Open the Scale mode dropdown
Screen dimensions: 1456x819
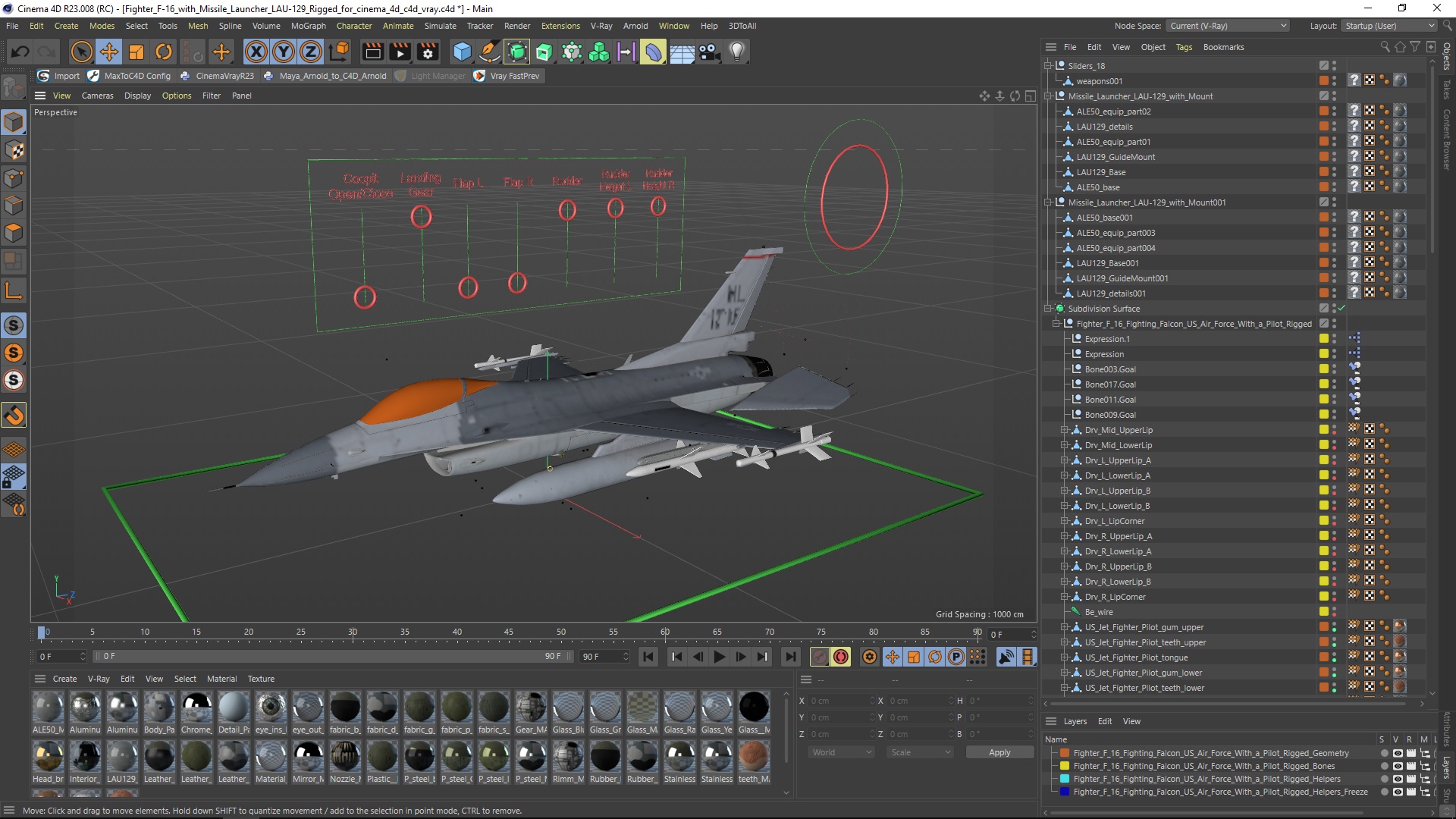[x=921, y=752]
